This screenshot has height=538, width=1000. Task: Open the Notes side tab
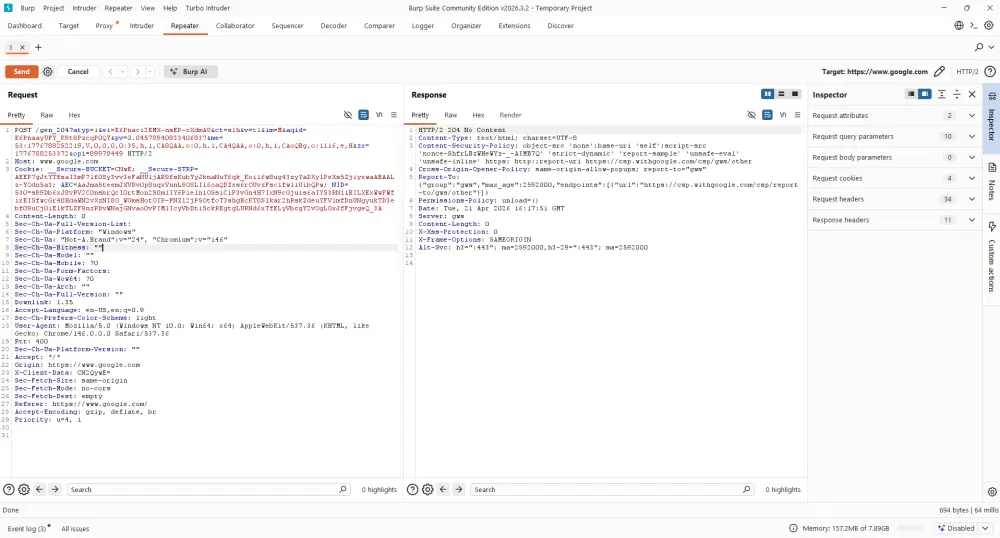(x=992, y=182)
